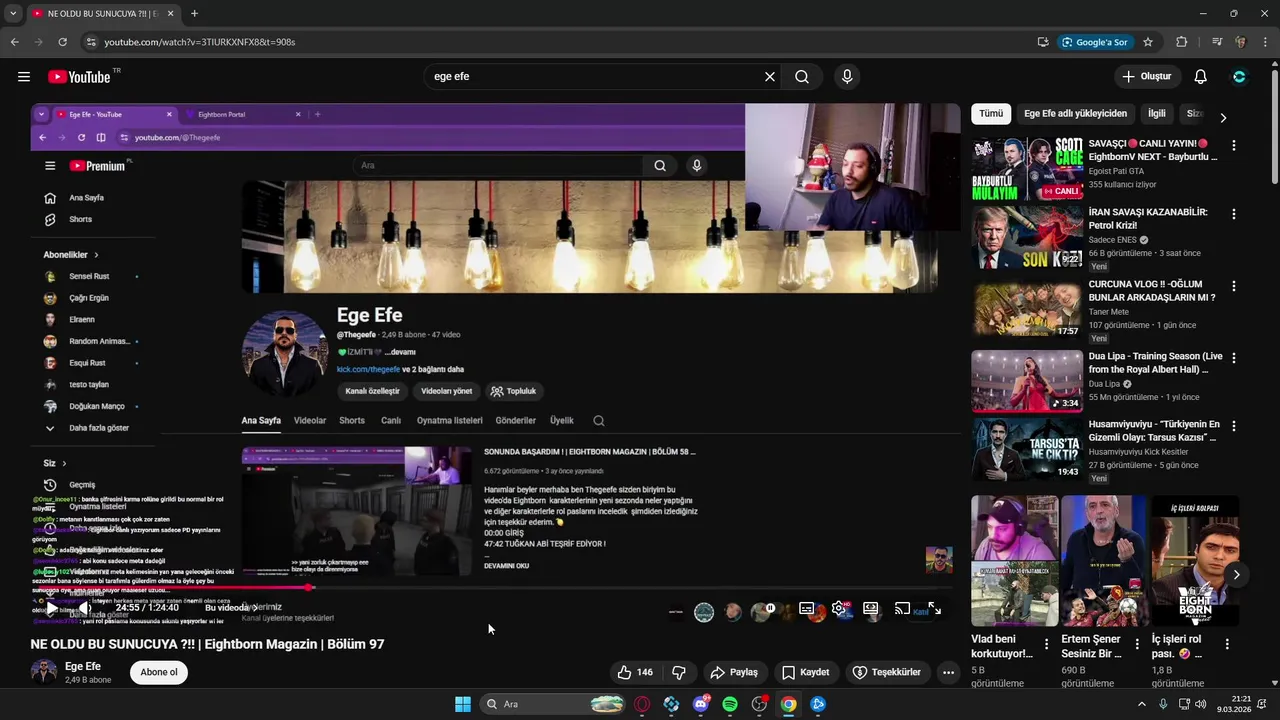This screenshot has width=1280, height=720.
Task: Click the address bar URL
Action: coord(200,42)
